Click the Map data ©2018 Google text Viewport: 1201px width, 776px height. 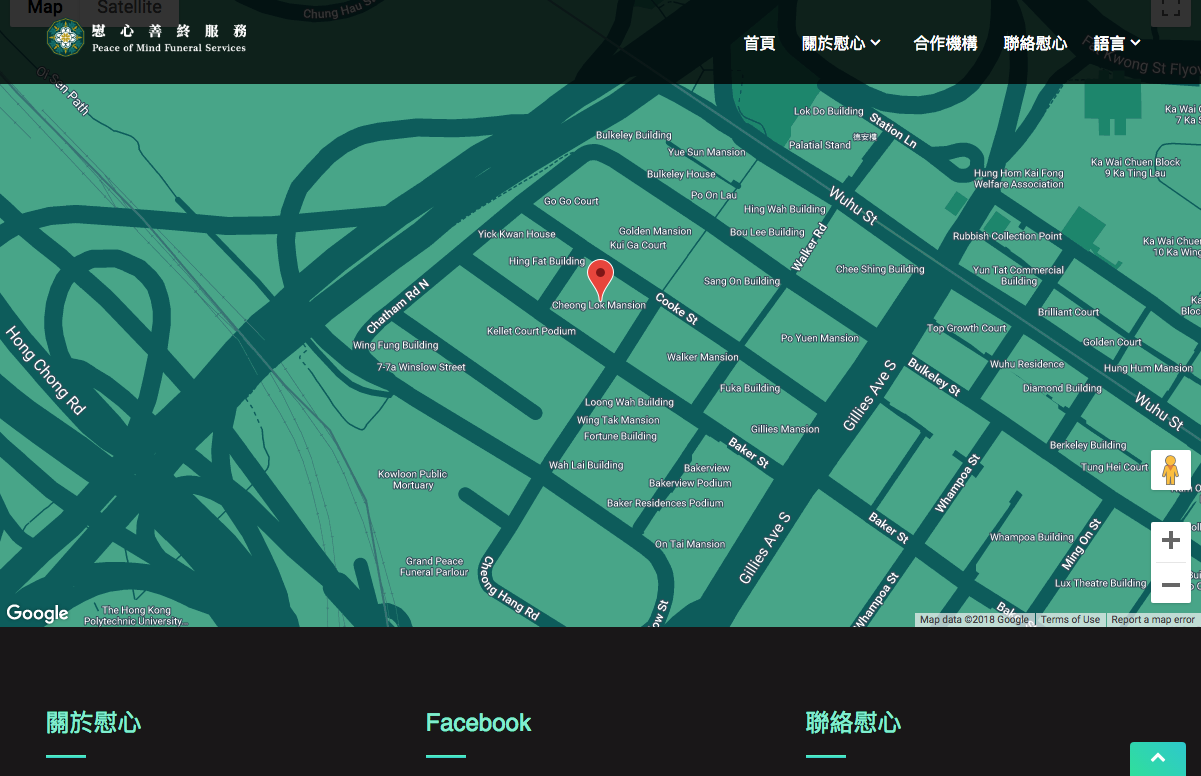(x=974, y=620)
